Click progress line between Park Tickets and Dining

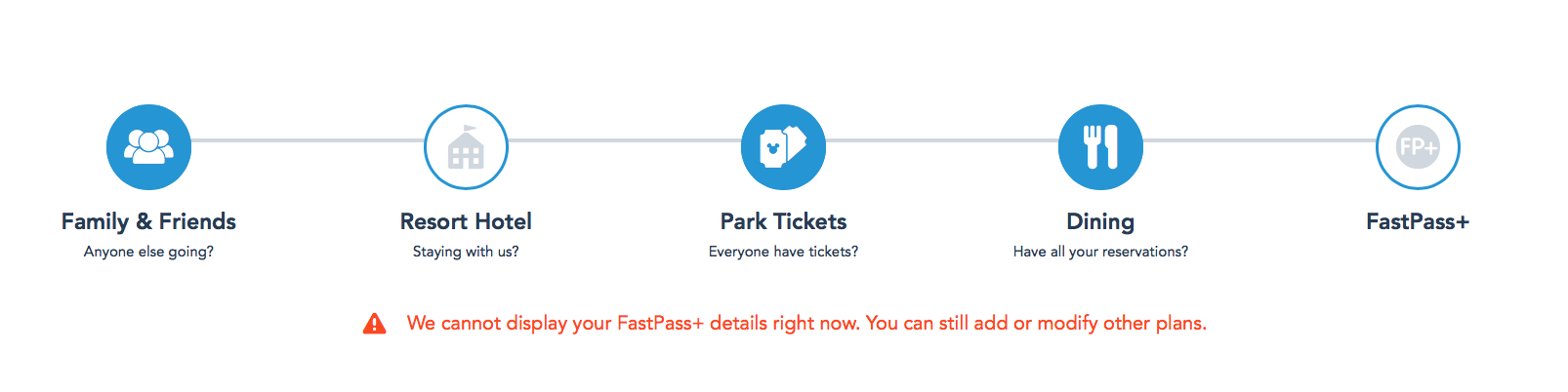pos(942,140)
